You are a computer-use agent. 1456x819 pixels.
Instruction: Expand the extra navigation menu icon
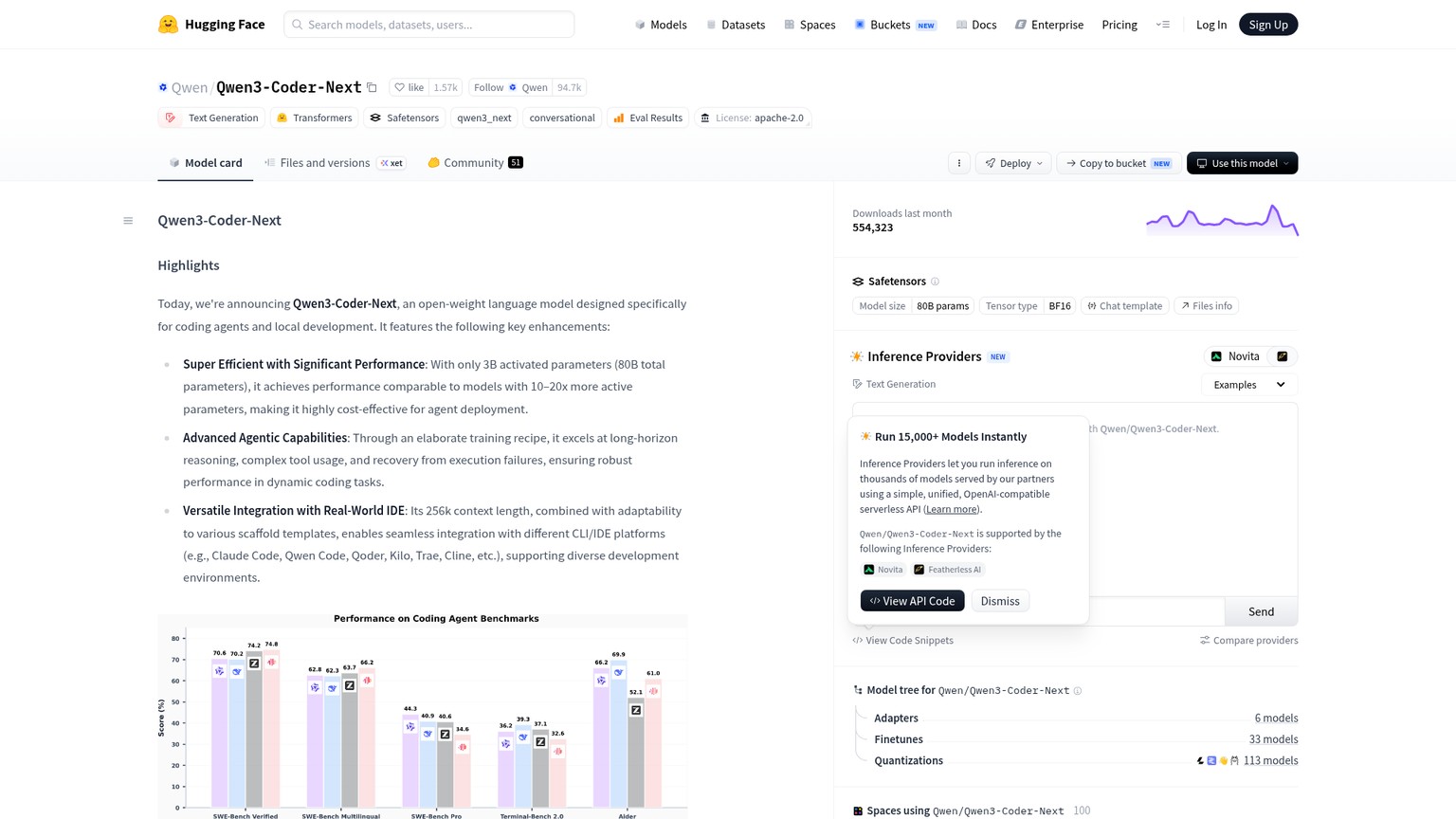(1163, 25)
